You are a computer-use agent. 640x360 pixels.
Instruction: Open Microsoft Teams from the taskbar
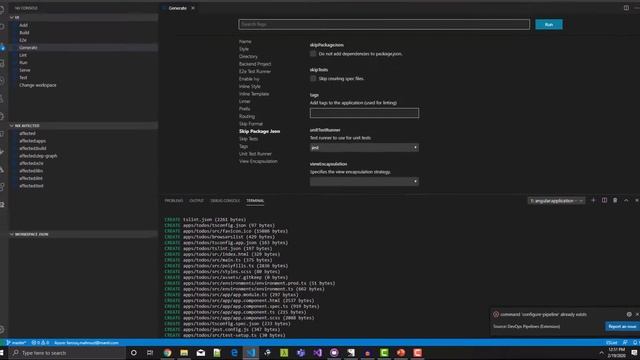(x=301, y=353)
